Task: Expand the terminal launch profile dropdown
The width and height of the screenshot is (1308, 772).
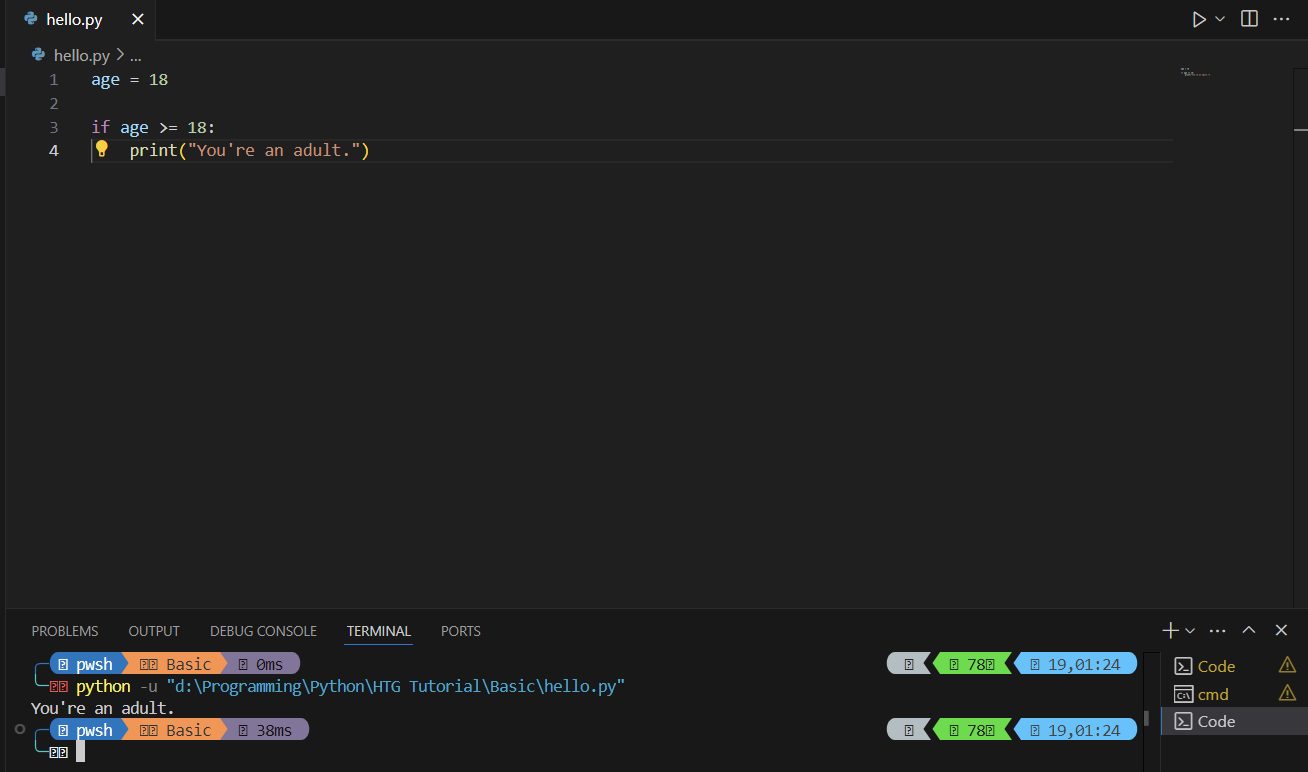Action: [1190, 631]
